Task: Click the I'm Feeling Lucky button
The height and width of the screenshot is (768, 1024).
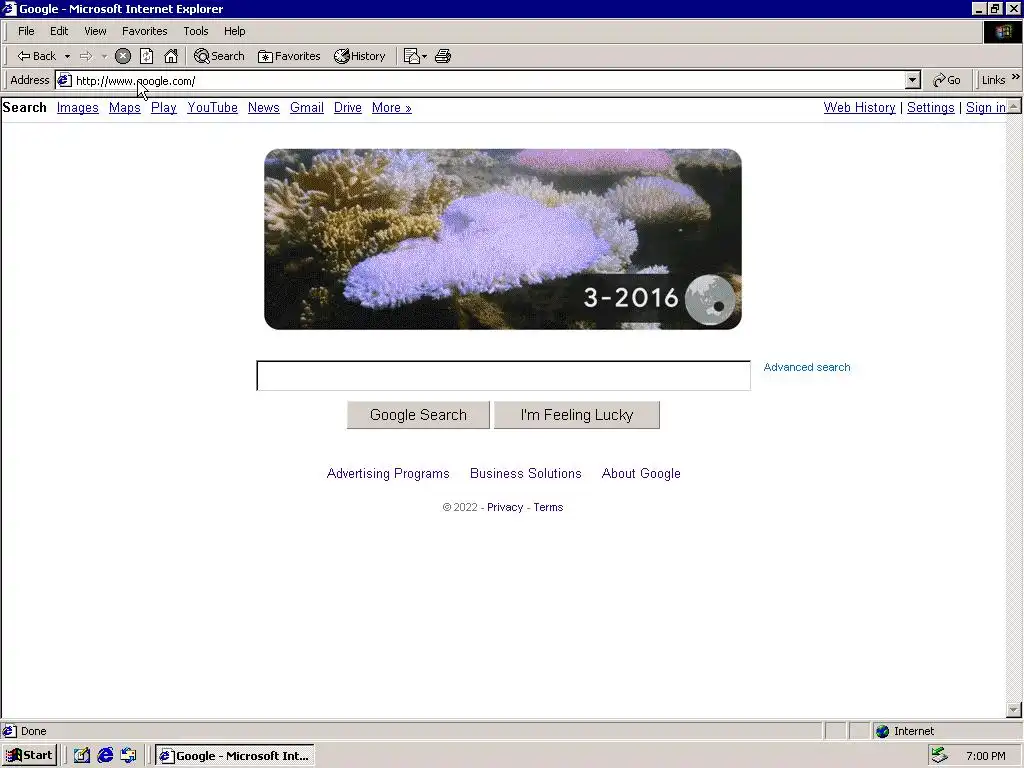Action: pos(577,415)
